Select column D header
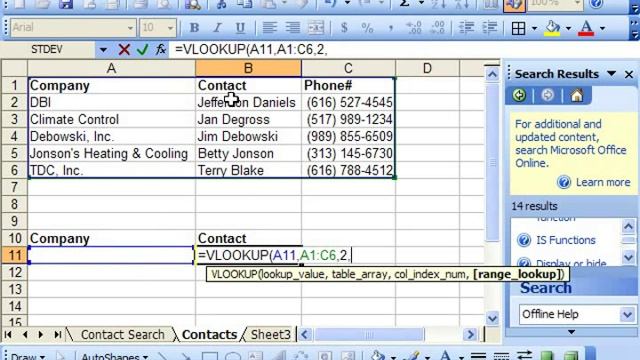 click(x=427, y=68)
